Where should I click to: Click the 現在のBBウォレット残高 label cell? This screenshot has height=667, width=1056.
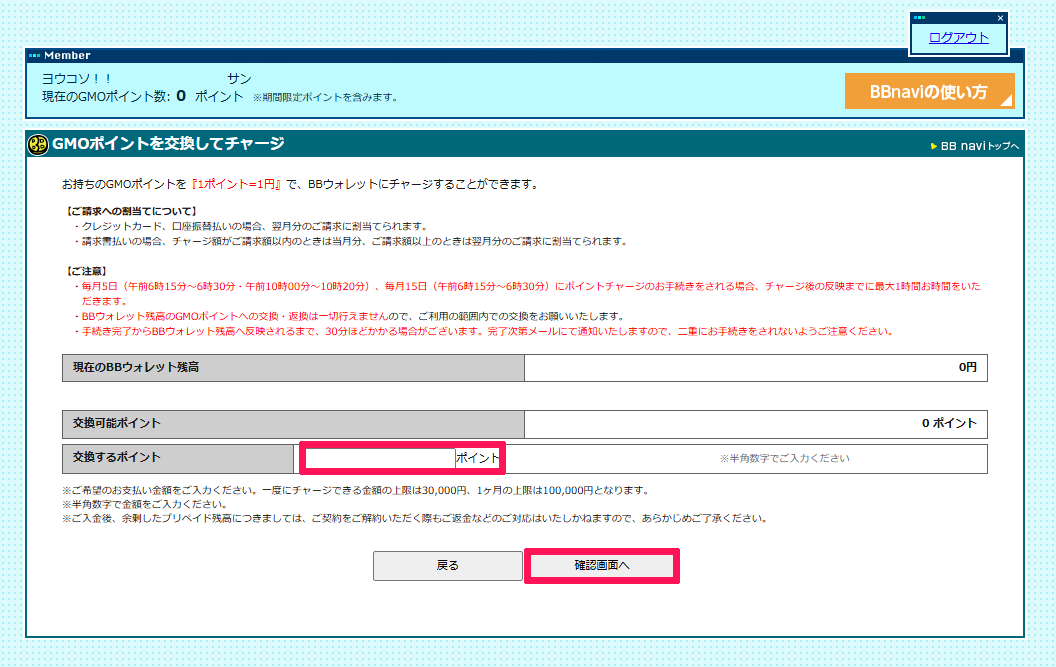pyautogui.click(x=294, y=368)
